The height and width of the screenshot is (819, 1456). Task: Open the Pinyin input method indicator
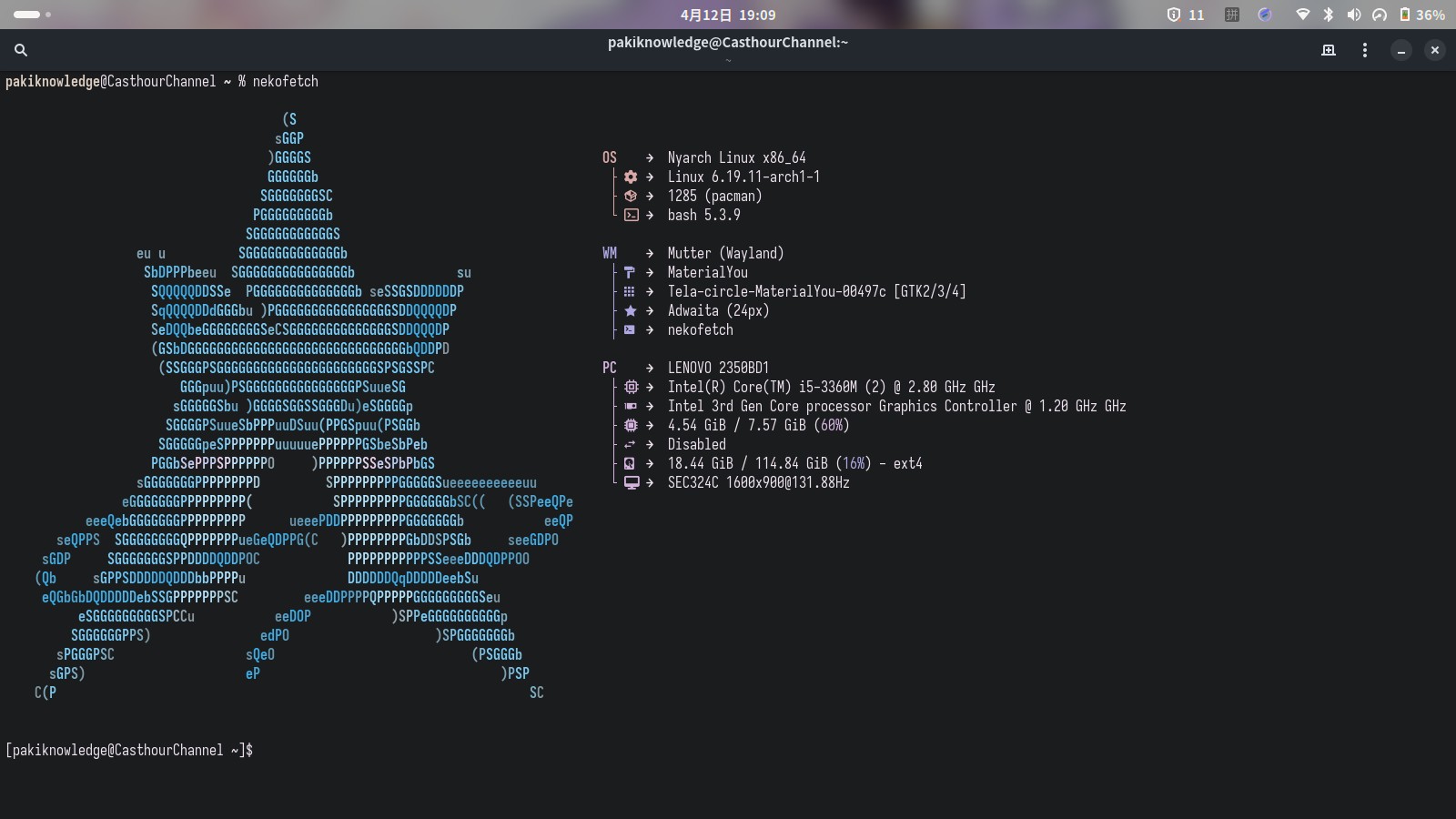[1232, 15]
